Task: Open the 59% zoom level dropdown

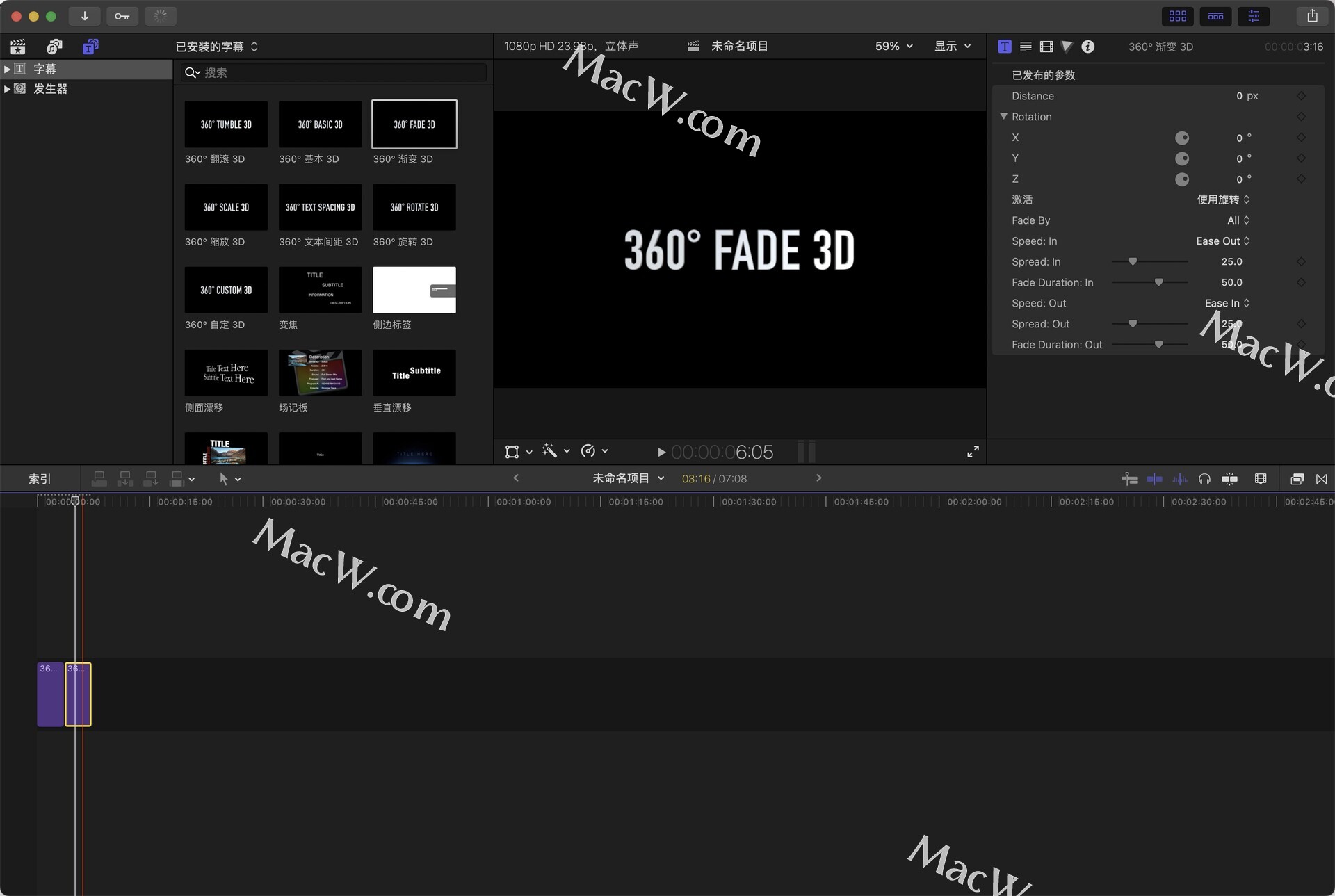Action: coord(893,47)
